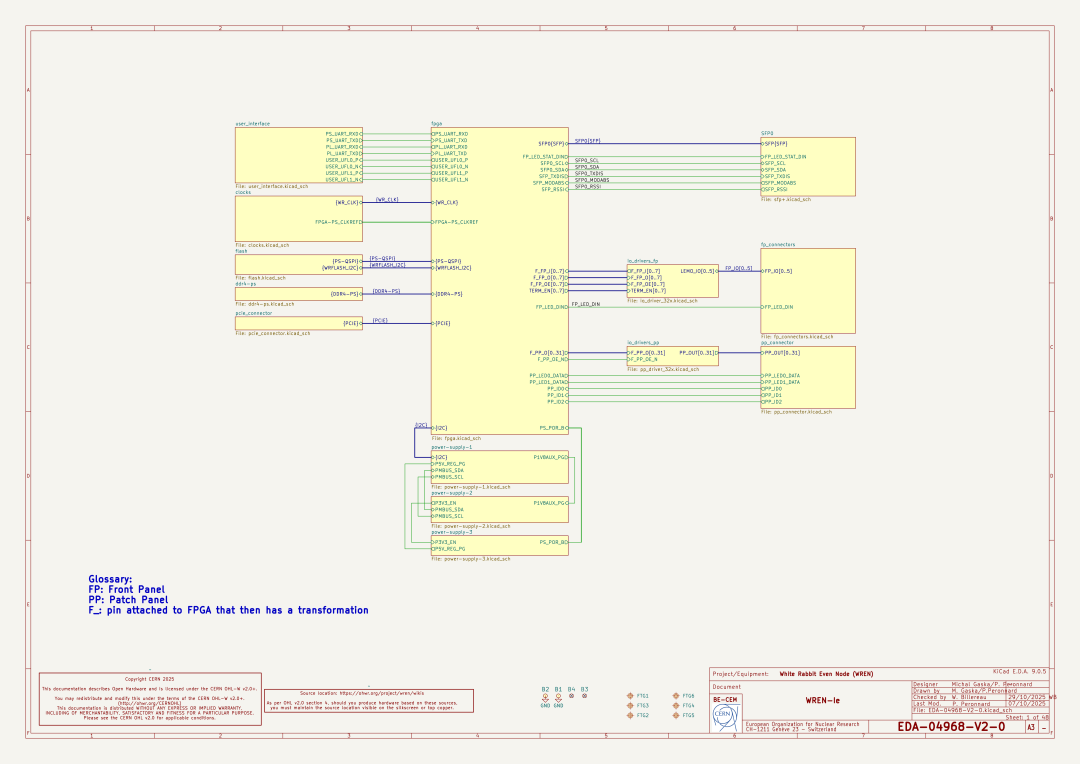Click the FPGA-PS_CLKREF pin in clocks sheet
Image resolution: width=1080 pixels, height=764 pixels.
point(338,223)
